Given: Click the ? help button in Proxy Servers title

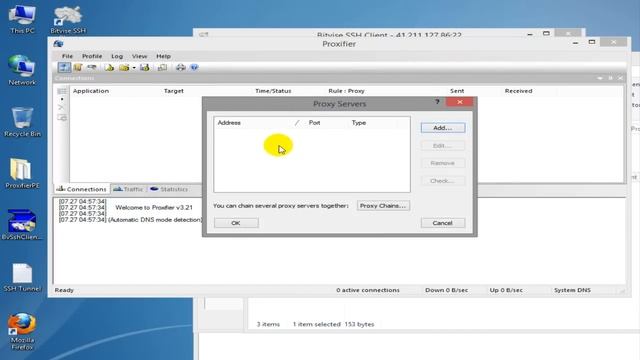Looking at the screenshot, I should (437, 102).
